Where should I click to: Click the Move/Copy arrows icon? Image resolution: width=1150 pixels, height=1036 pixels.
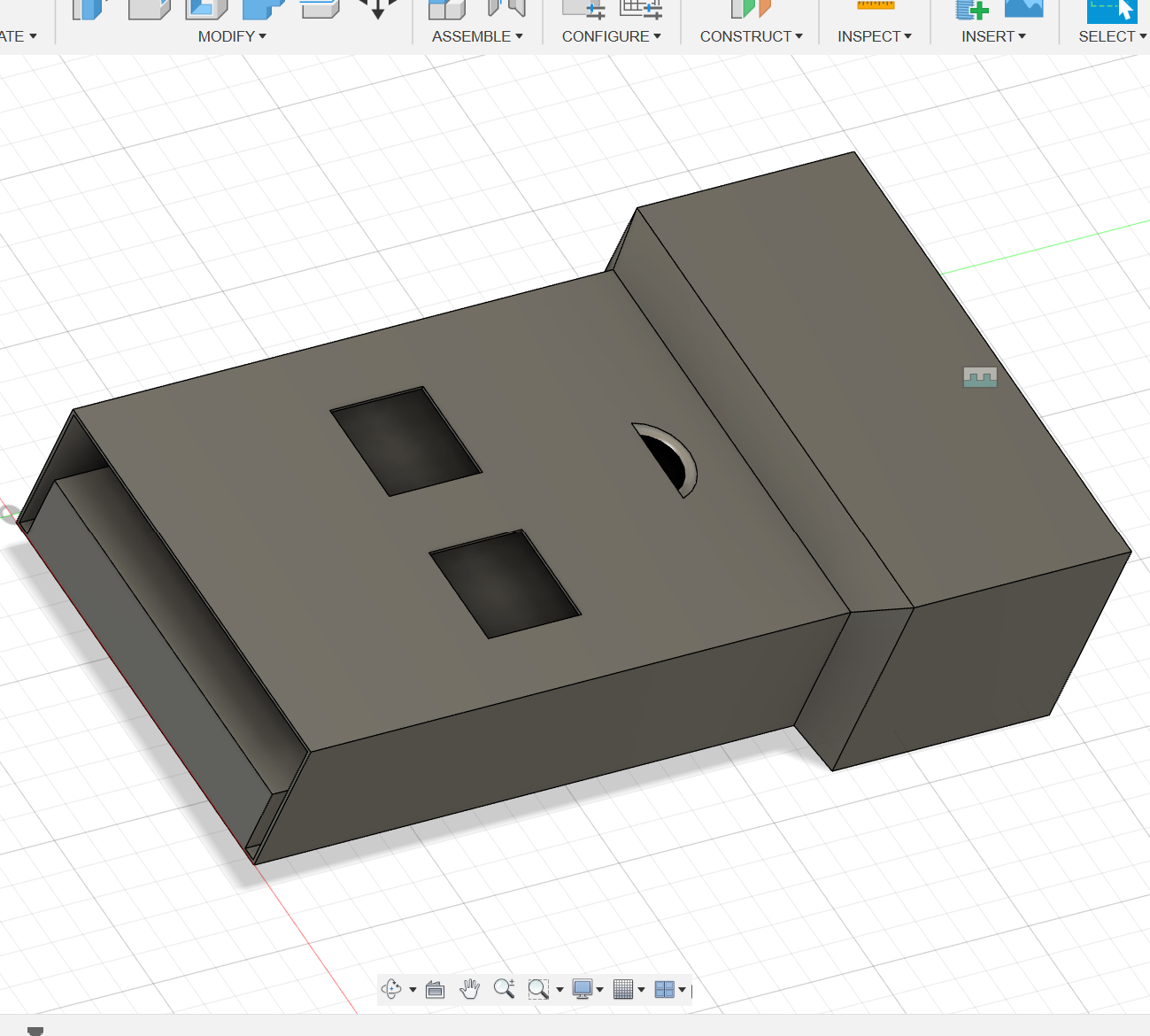377,9
